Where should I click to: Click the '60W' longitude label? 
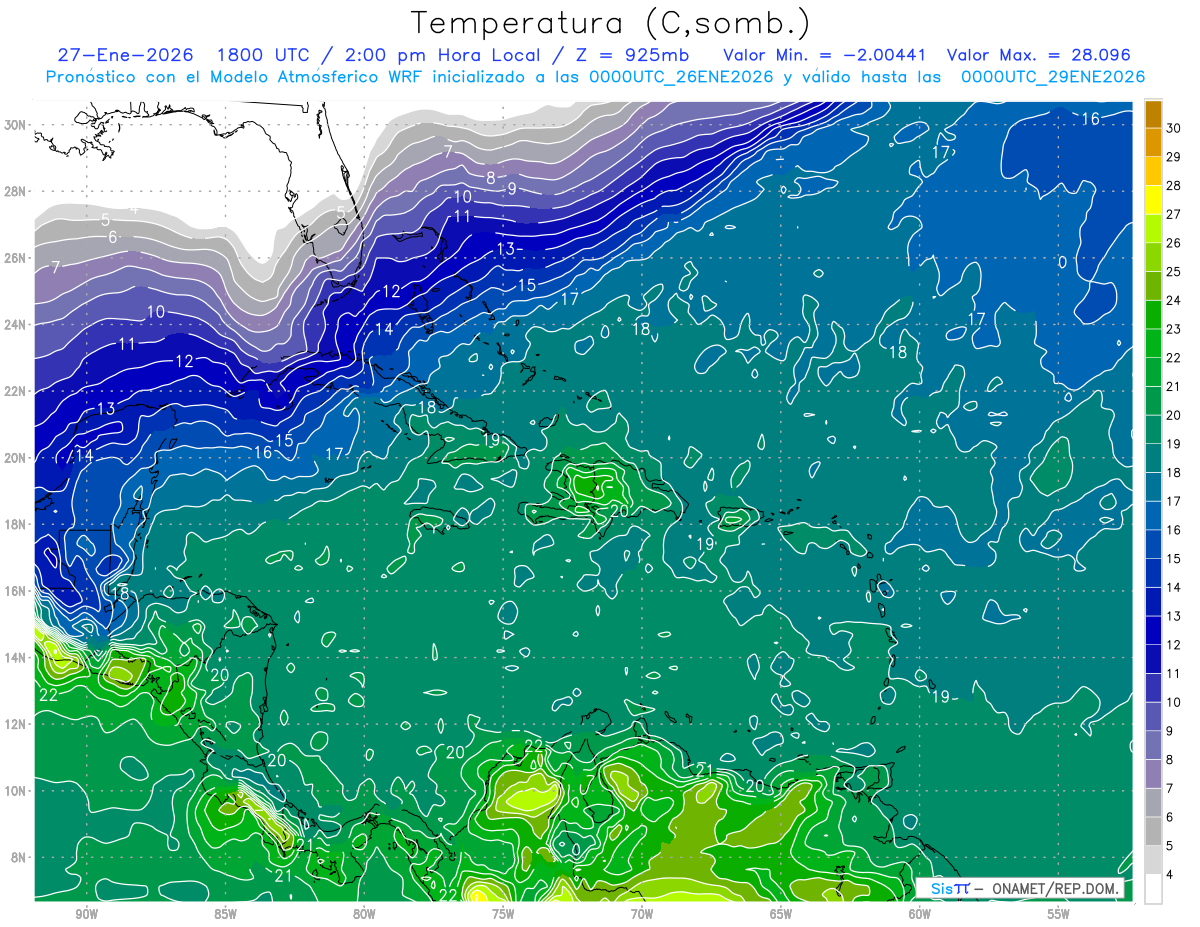(x=920, y=915)
